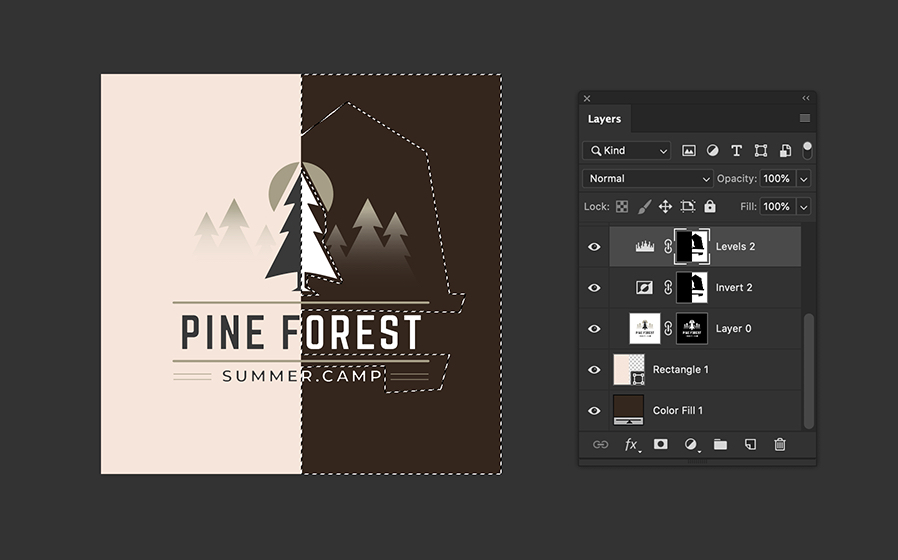Image resolution: width=898 pixels, height=560 pixels.
Task: Create a new layer
Action: pyautogui.click(x=750, y=445)
